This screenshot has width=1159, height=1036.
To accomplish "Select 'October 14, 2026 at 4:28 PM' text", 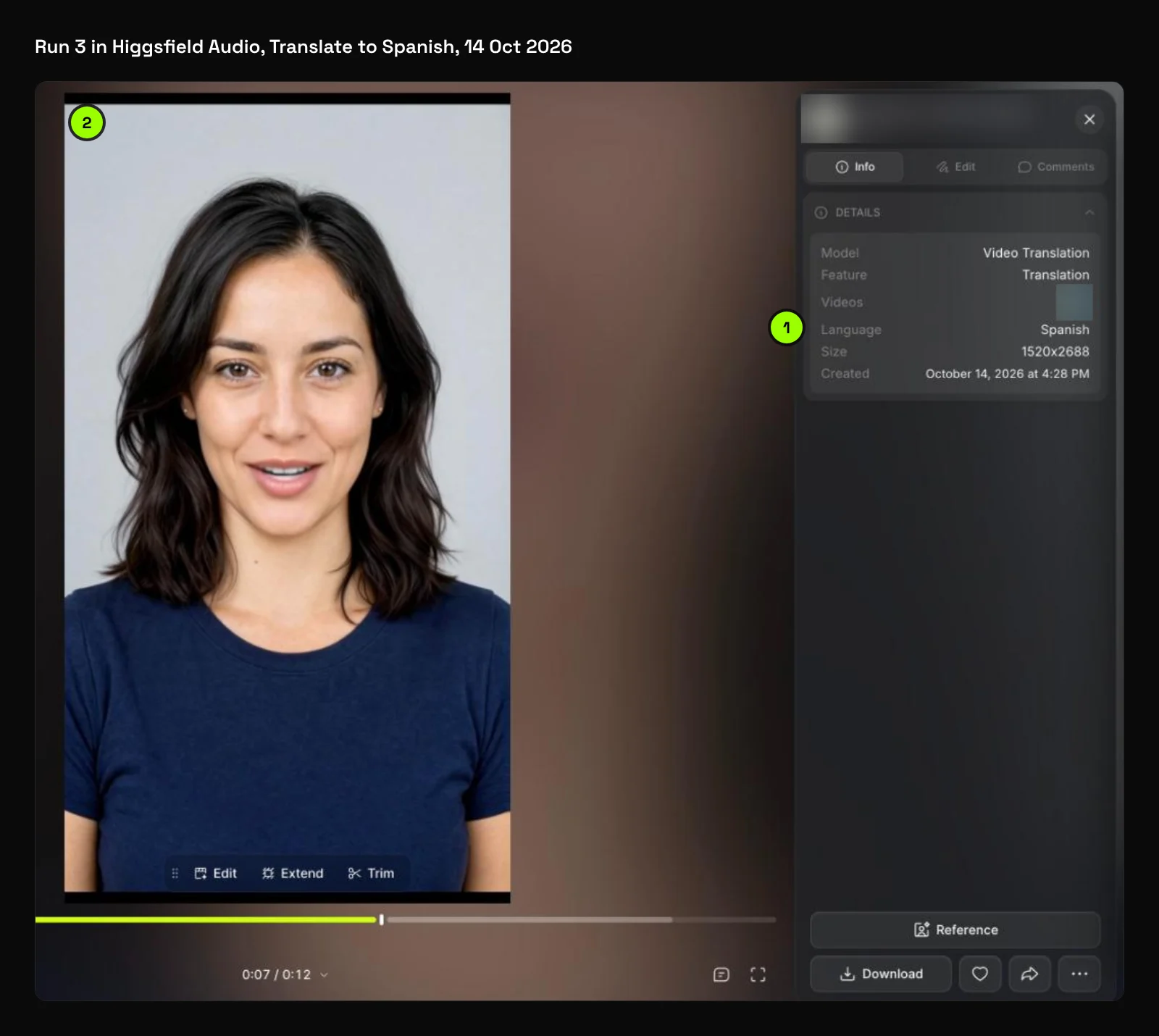I will click(1007, 374).
